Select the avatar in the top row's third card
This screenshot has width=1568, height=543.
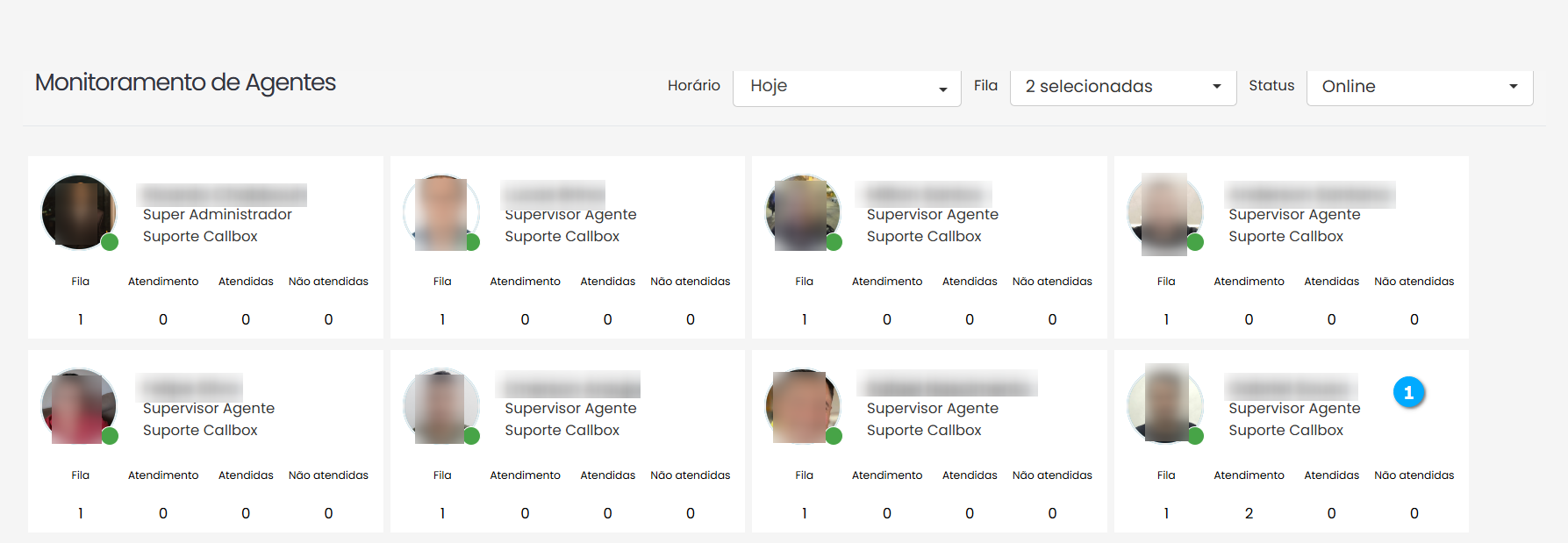pos(802,212)
